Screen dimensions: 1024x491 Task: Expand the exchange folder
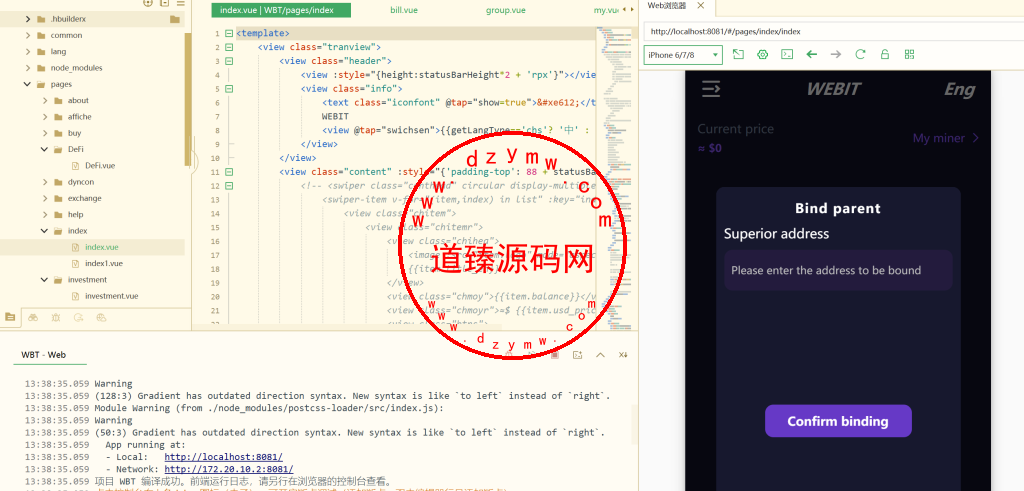(44, 198)
